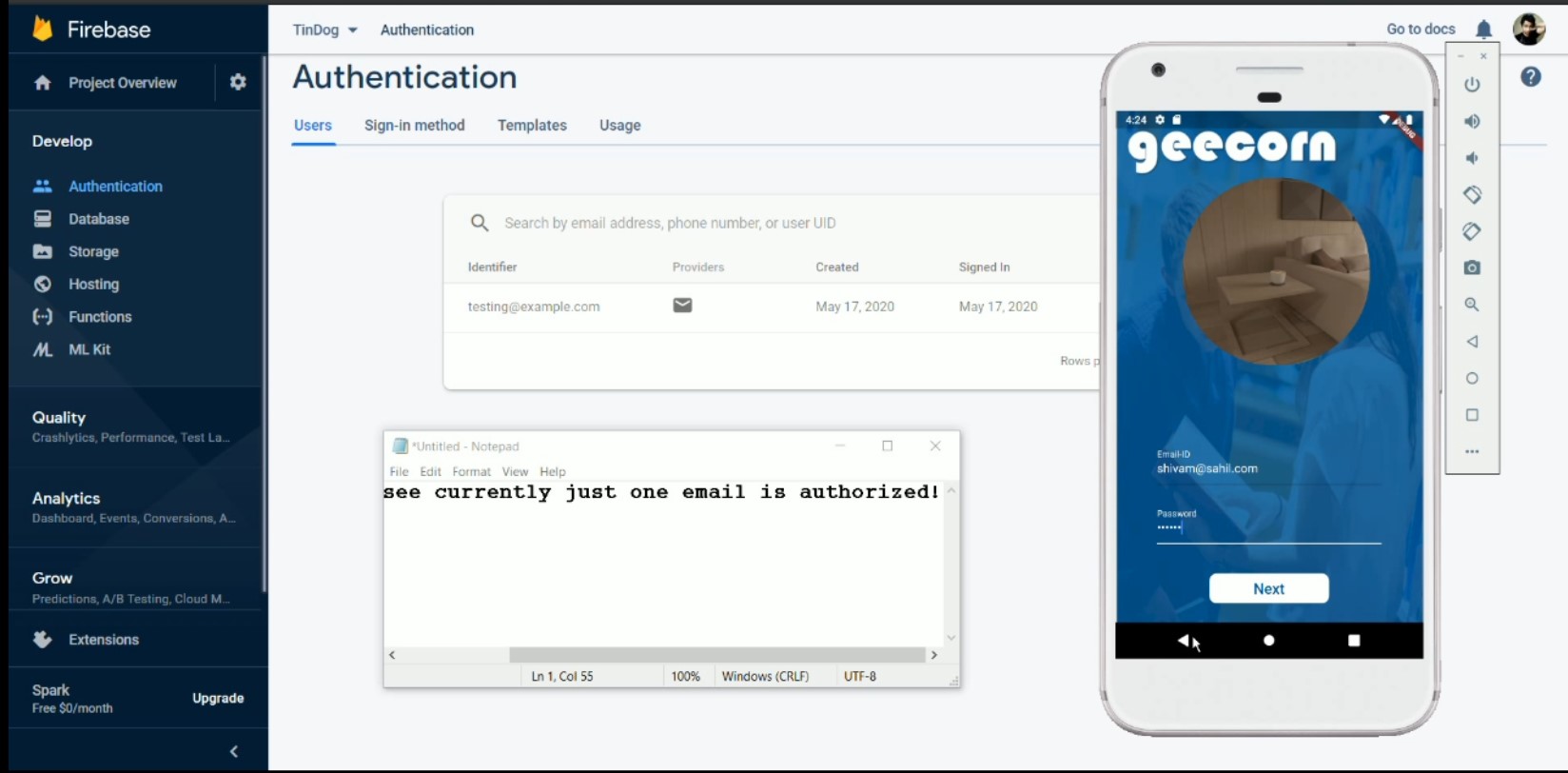Click emulator volume up icon

[x=1472, y=121]
